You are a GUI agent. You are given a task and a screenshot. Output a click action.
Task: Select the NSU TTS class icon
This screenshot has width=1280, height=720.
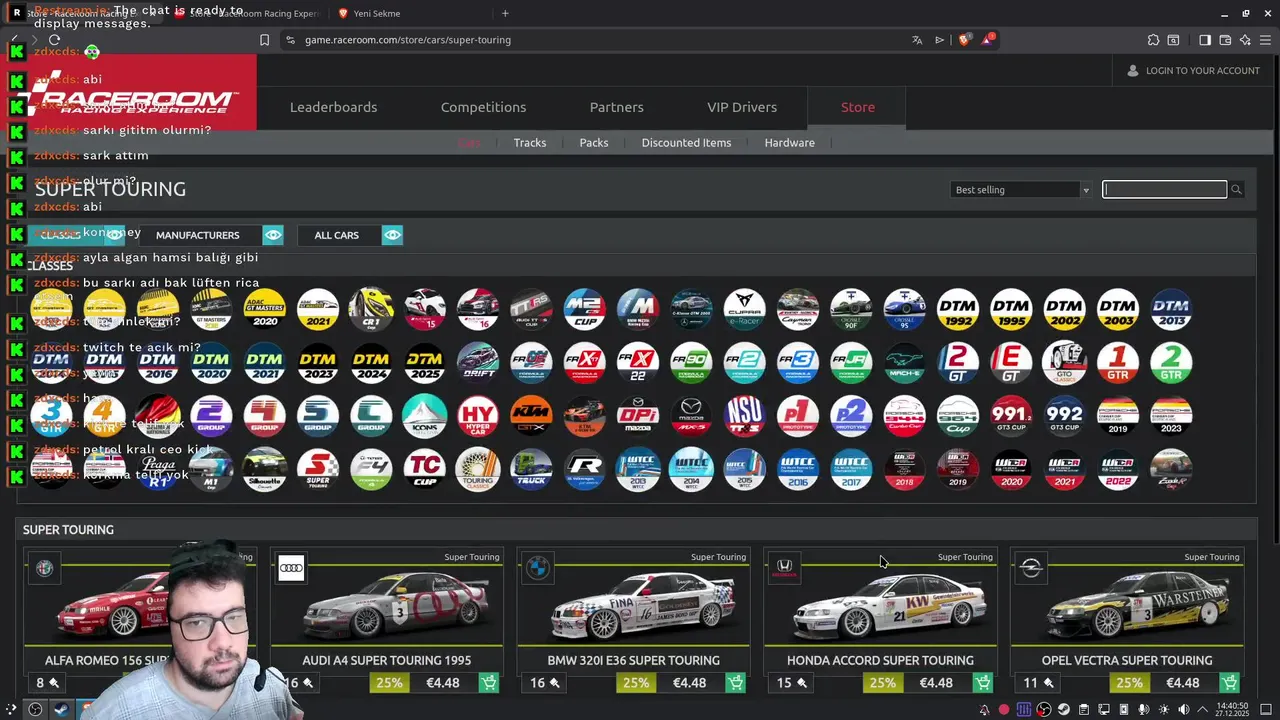coord(745,416)
